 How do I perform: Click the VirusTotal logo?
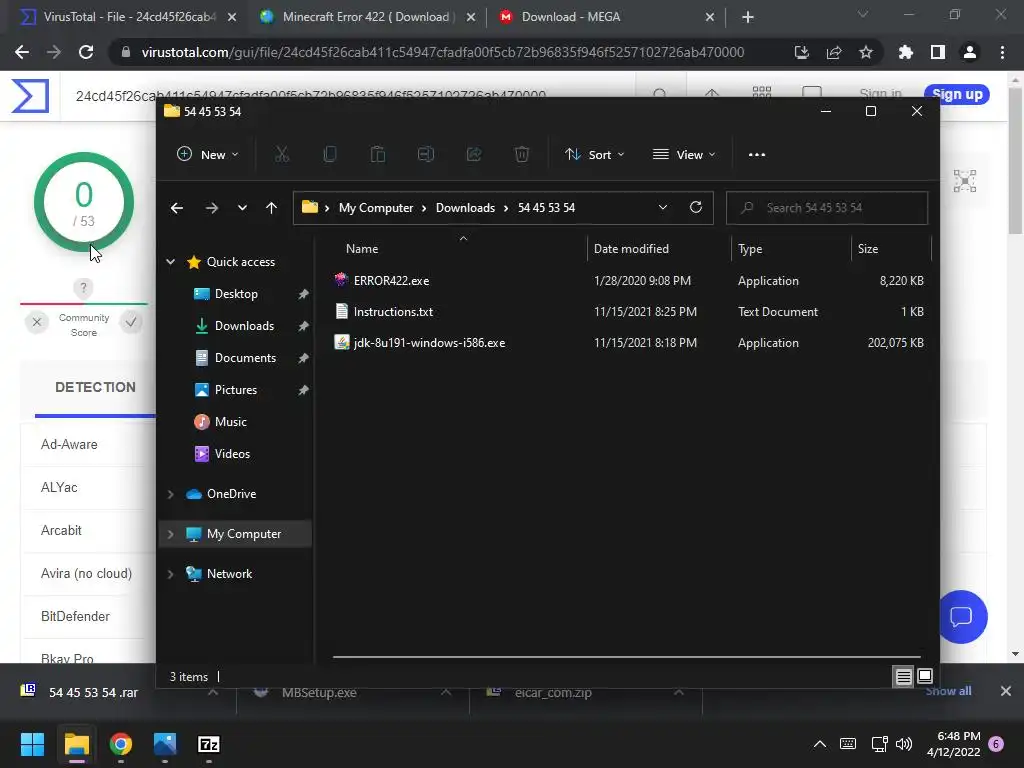[30, 95]
